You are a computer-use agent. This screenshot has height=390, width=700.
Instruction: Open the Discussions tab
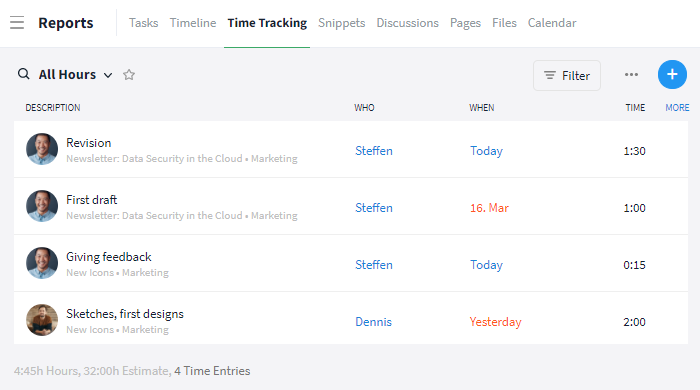[407, 23]
